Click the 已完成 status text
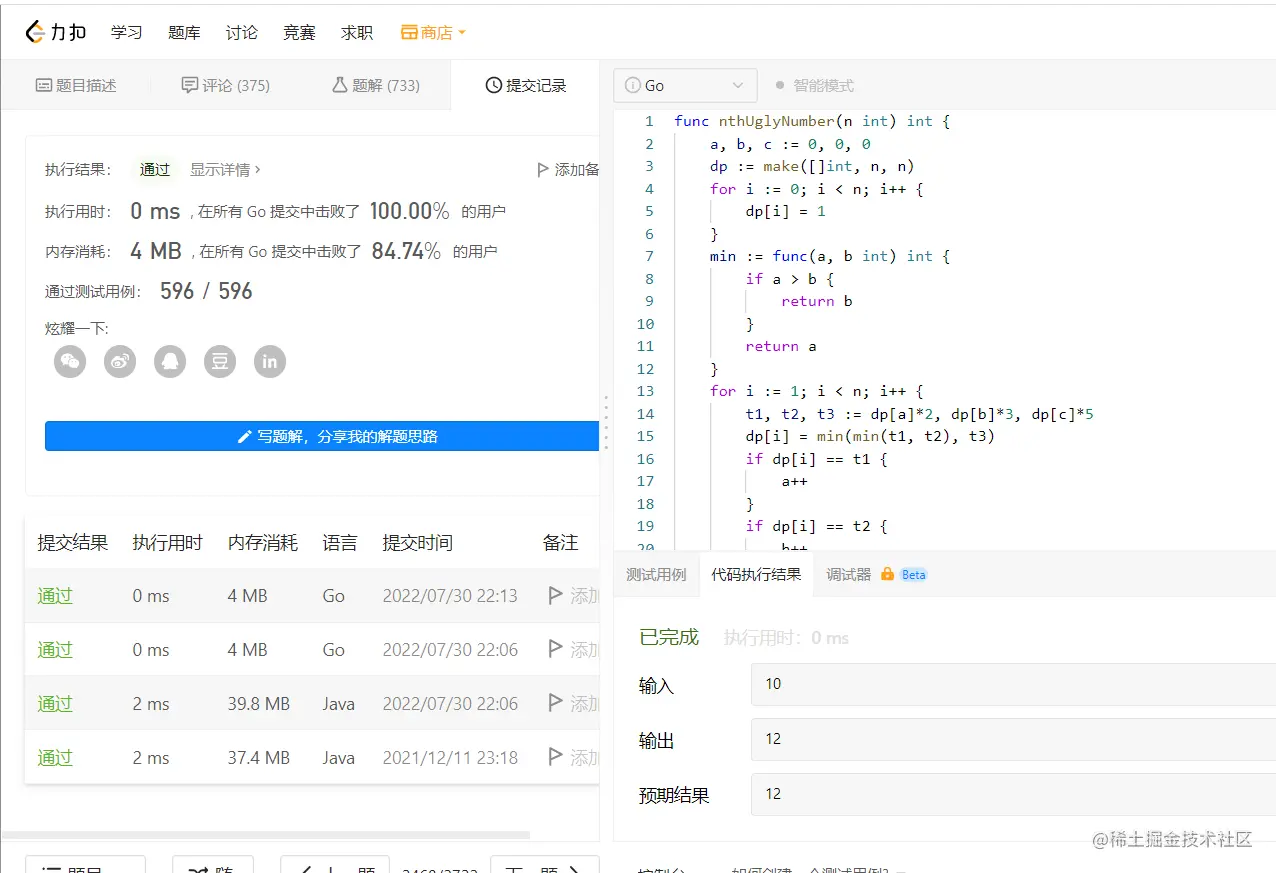 [669, 637]
